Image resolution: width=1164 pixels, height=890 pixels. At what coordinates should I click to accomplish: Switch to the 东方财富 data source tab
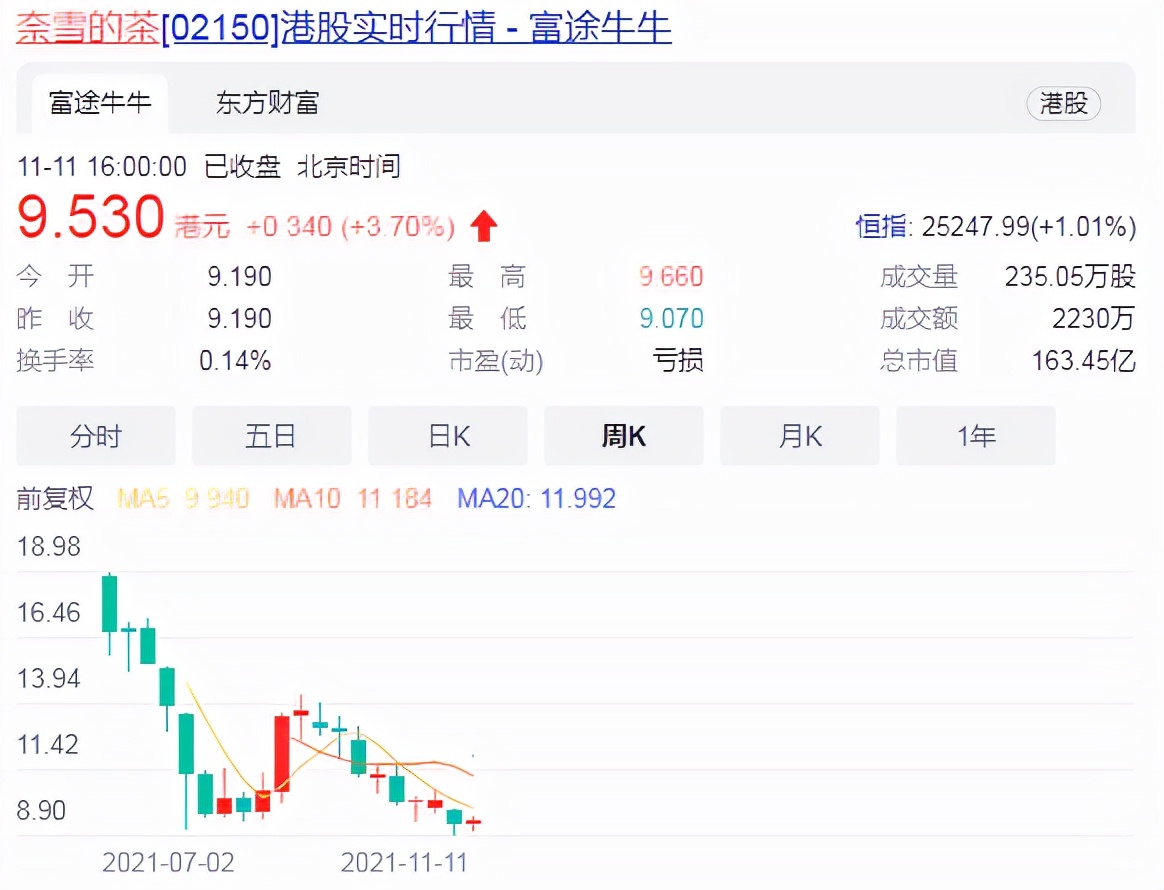coord(263,104)
